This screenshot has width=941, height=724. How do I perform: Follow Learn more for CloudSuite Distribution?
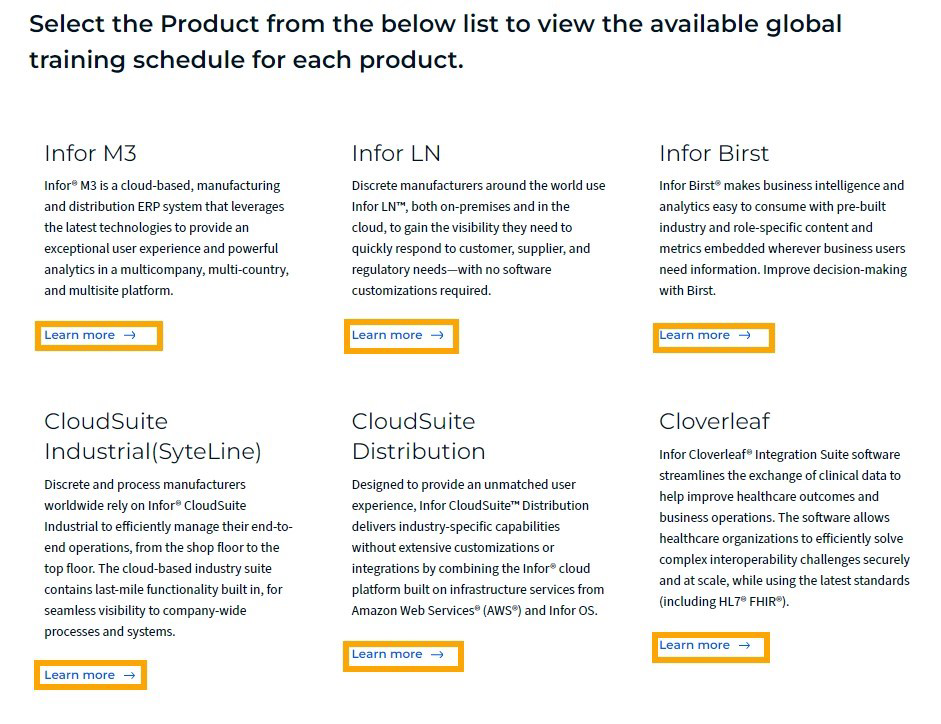(387, 655)
